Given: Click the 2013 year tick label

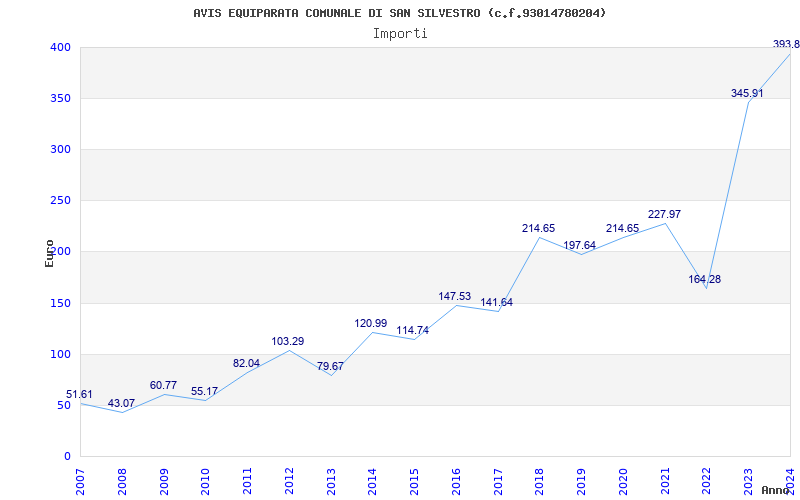Looking at the screenshot, I should pyautogui.click(x=331, y=482).
